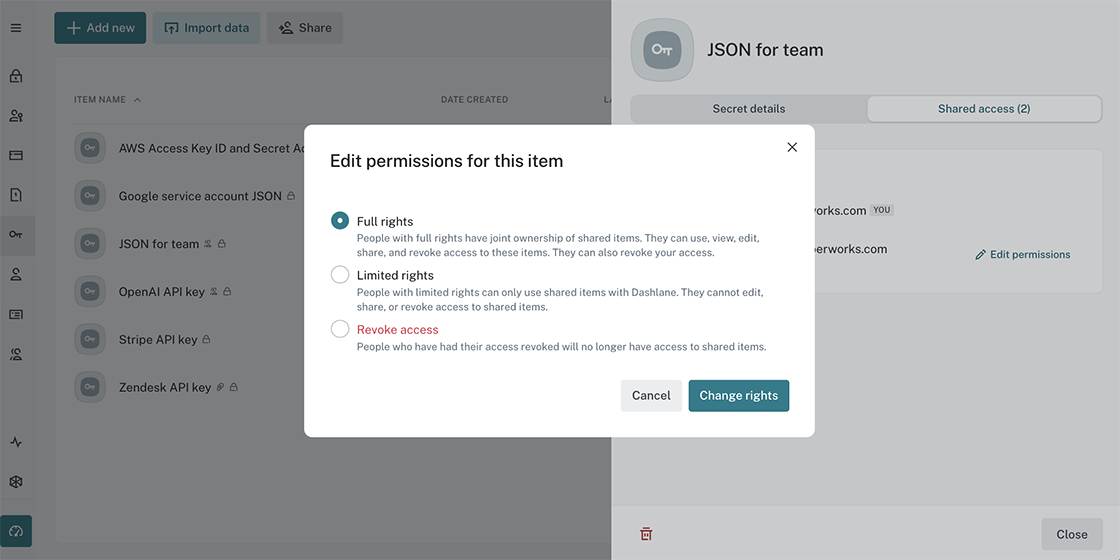Screen dimensions: 1120x560
Task: Close the edit permissions dialog
Action: coord(792,147)
